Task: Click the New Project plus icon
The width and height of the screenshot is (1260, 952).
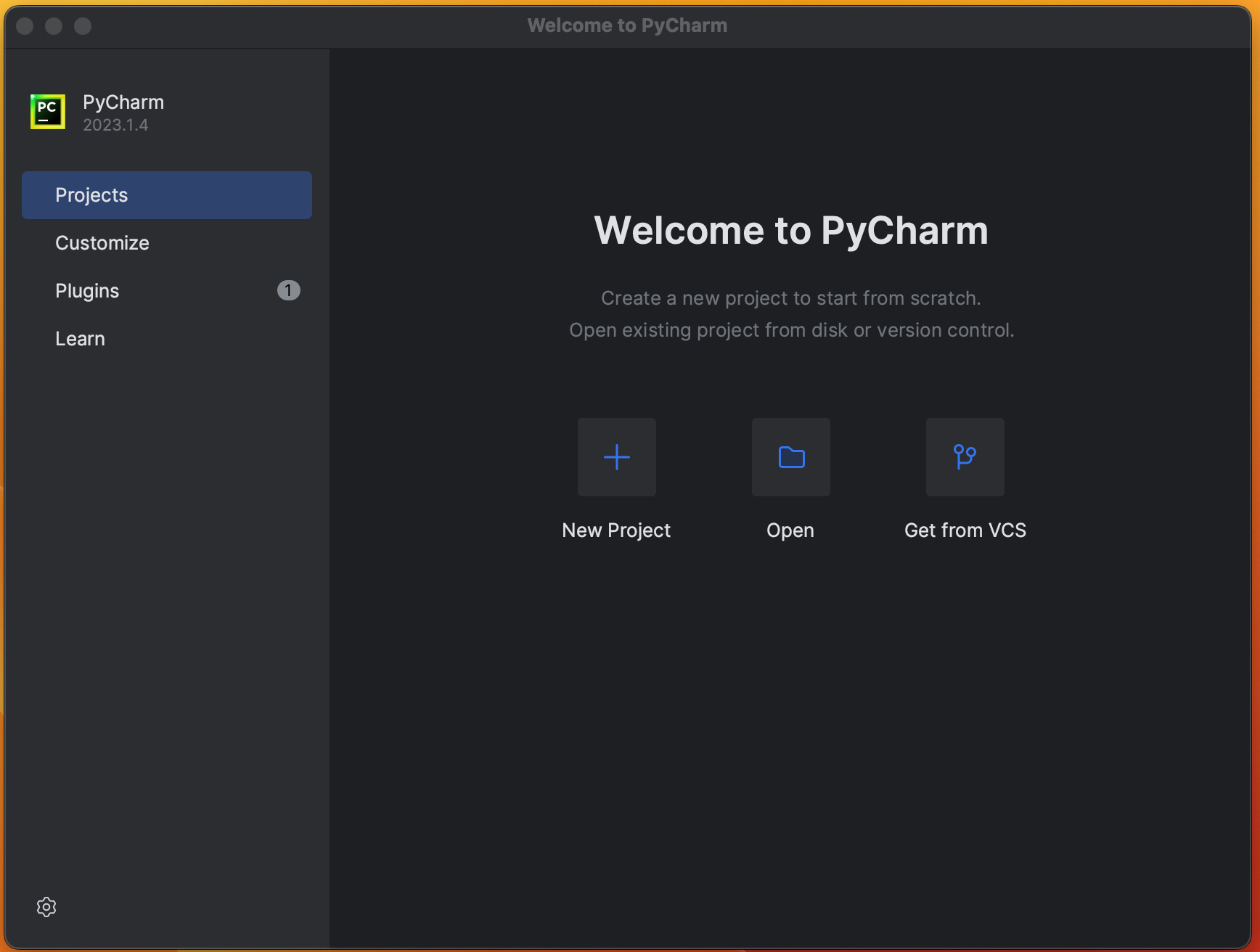Action: (617, 457)
